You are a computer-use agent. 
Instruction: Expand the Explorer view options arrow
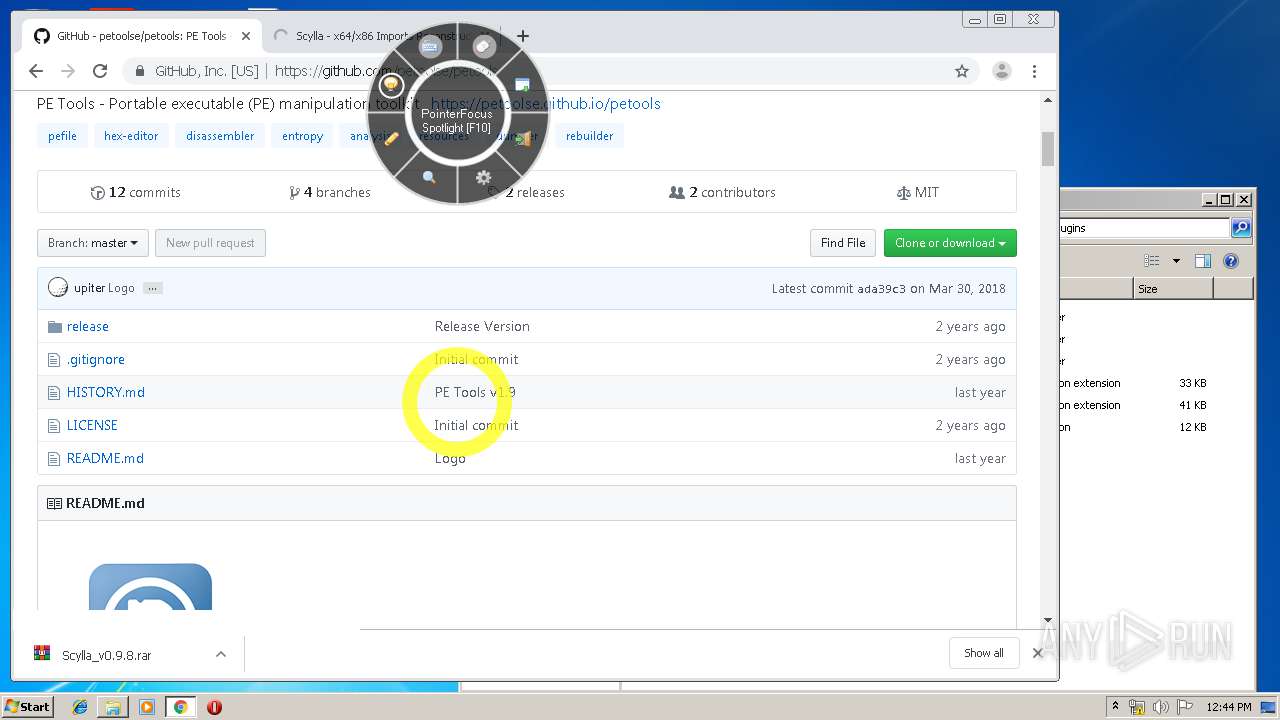coord(1176,261)
